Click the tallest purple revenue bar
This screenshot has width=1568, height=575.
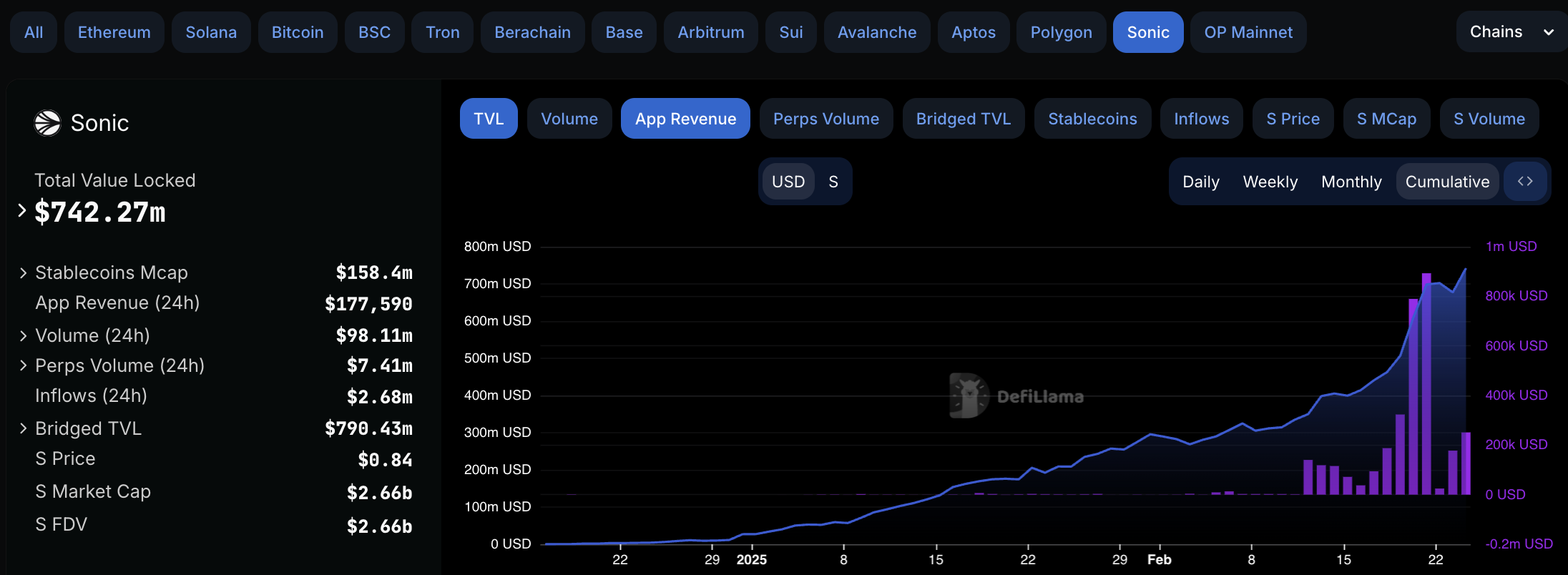tap(1426, 384)
